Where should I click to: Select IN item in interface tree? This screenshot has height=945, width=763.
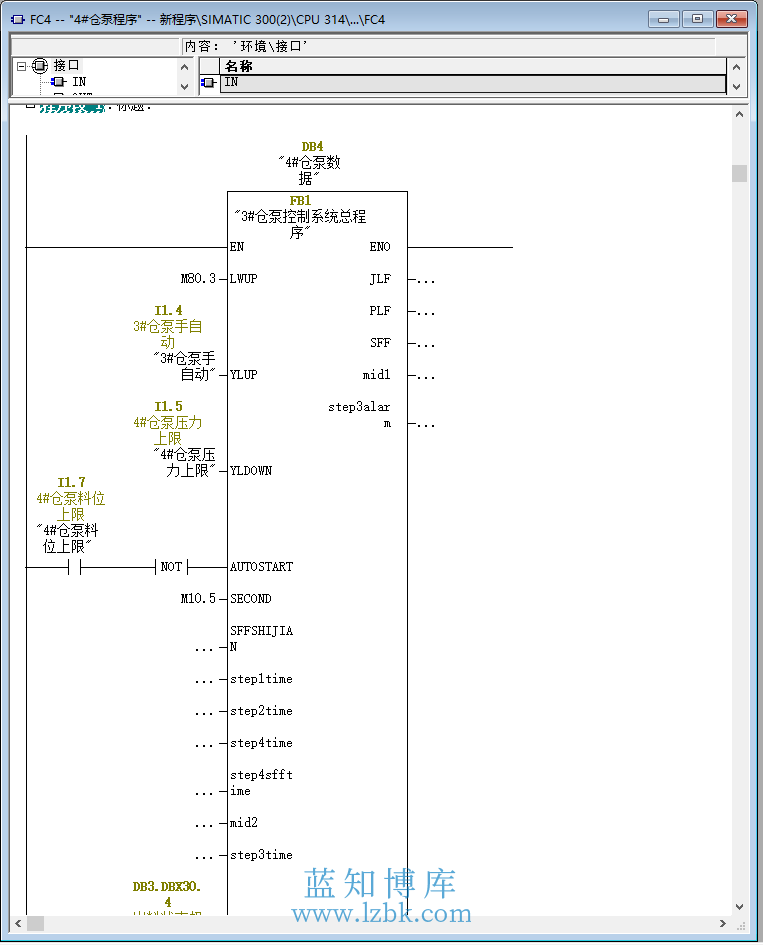pos(79,81)
